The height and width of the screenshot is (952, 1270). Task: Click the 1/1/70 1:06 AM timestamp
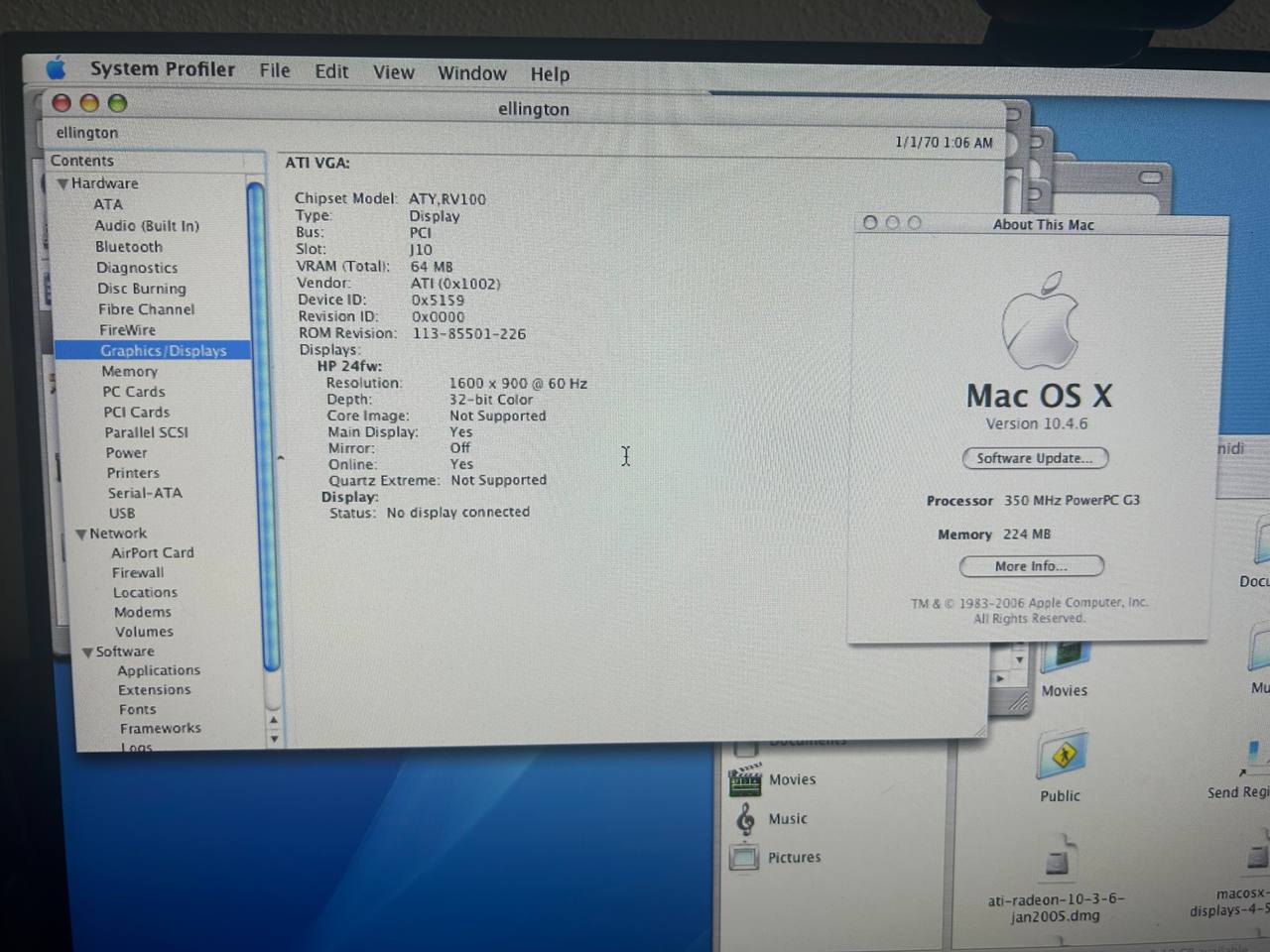(x=944, y=143)
